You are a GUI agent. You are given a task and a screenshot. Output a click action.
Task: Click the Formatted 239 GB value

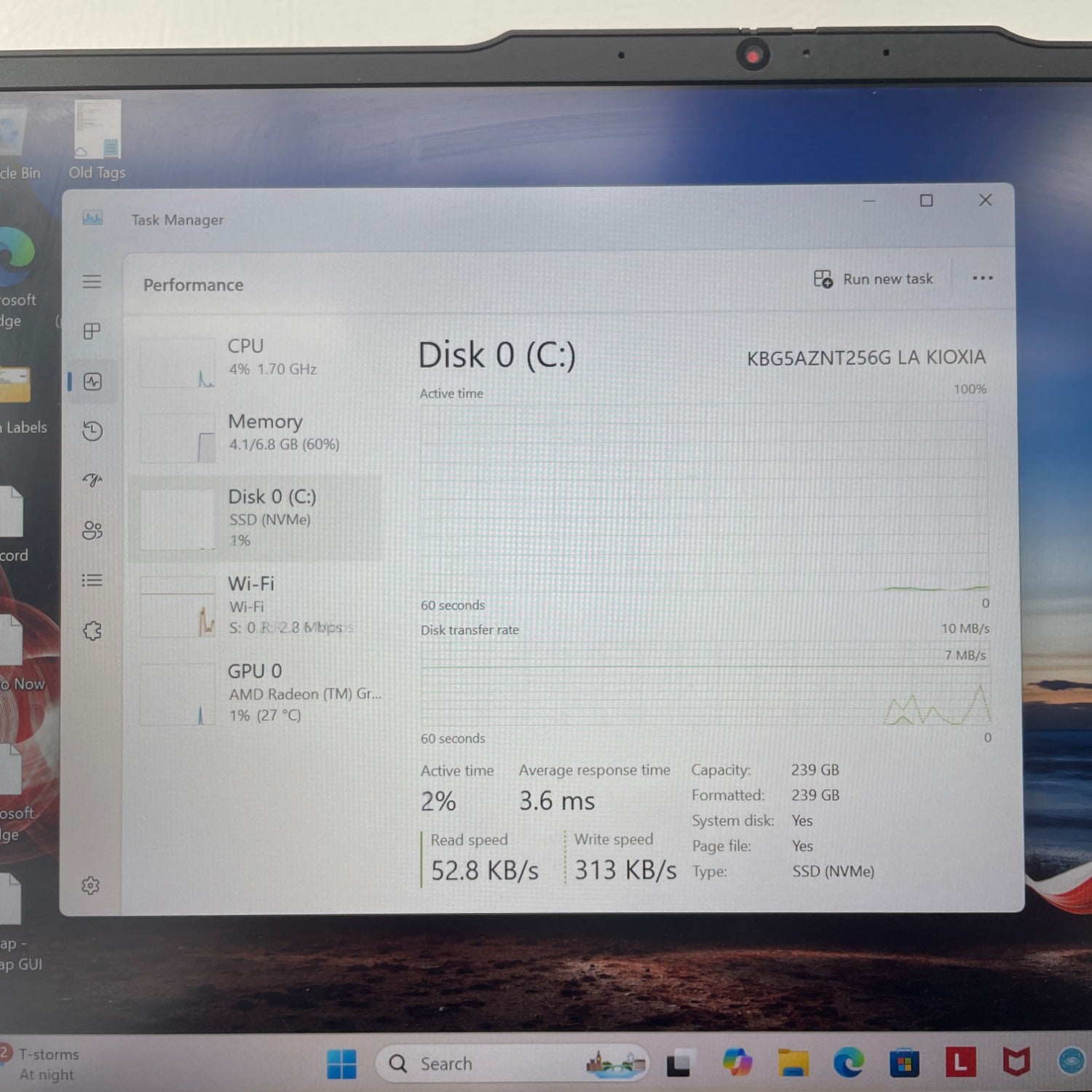tap(815, 795)
